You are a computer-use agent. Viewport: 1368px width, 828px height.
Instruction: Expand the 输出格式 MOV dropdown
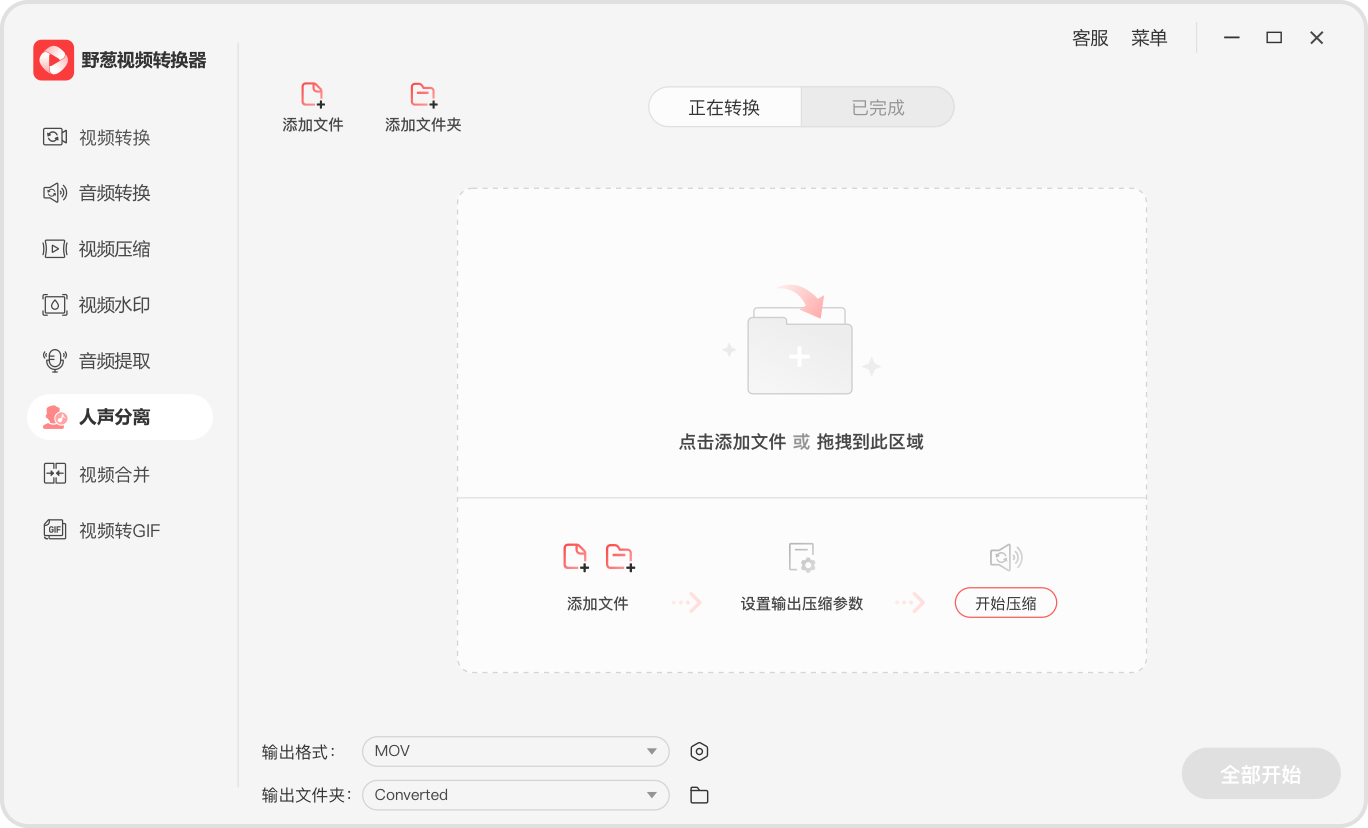[515, 752]
